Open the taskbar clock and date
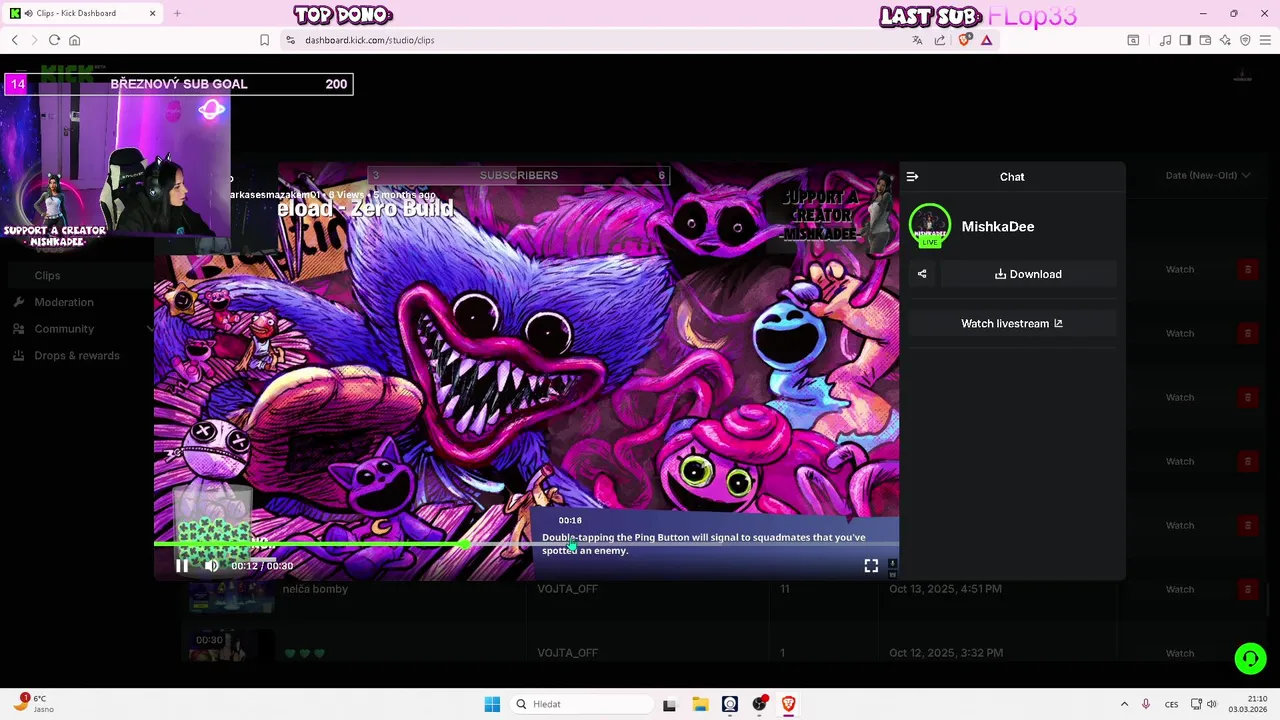This screenshot has height=720, width=1280. (1248, 704)
